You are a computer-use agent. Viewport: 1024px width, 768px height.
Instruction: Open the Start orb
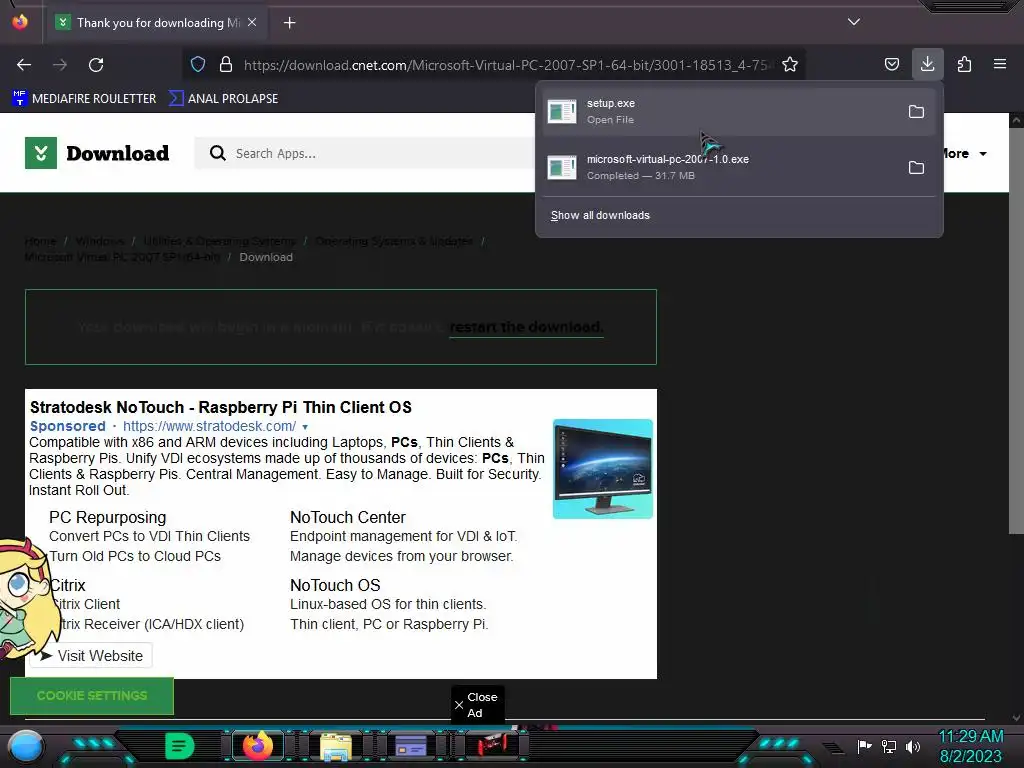click(26, 746)
